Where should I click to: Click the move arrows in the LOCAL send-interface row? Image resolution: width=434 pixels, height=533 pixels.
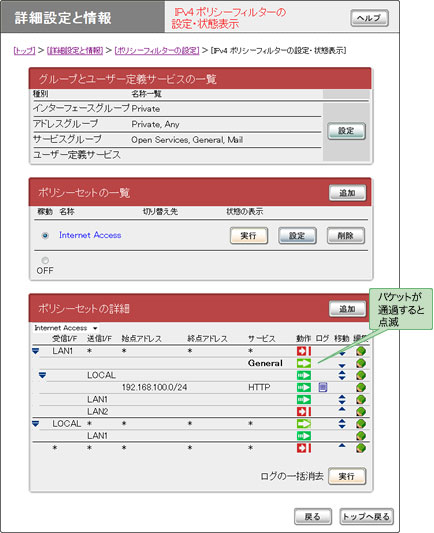point(342,375)
